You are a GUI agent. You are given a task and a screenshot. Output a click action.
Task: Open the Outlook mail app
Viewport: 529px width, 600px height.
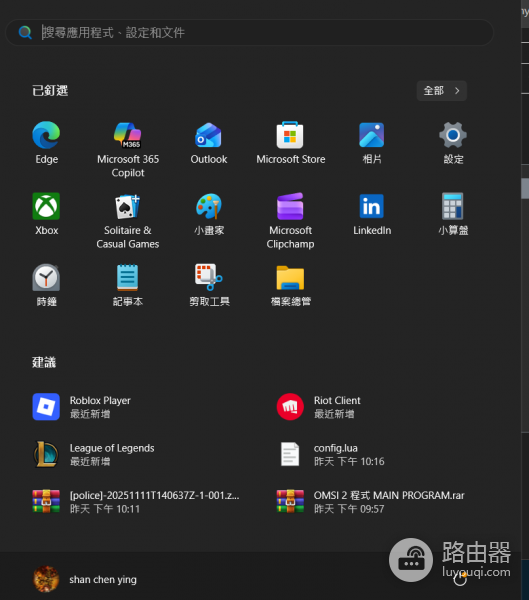[209, 142]
